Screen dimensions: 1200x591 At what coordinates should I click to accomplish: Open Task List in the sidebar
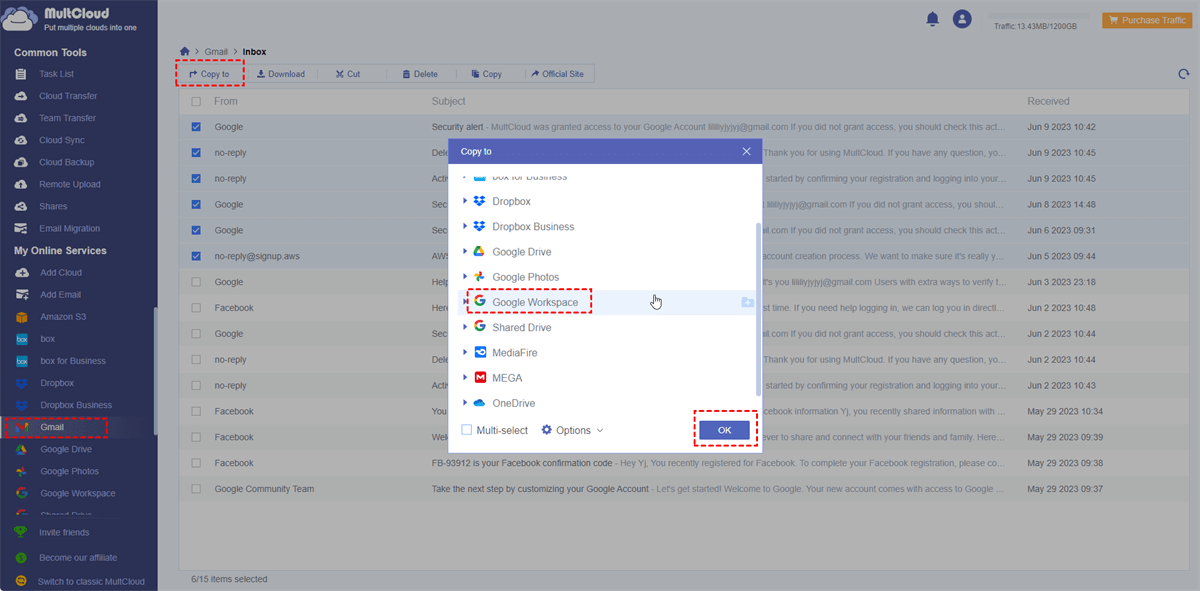(56, 74)
